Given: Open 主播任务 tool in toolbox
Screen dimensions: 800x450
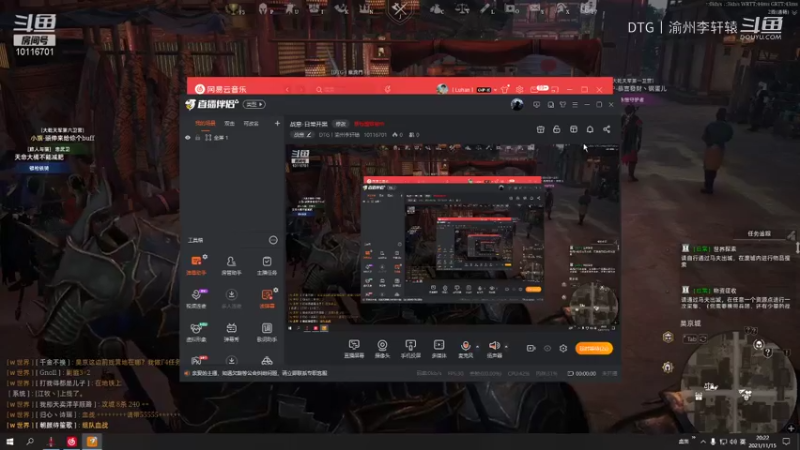Looking at the screenshot, I should tap(267, 266).
